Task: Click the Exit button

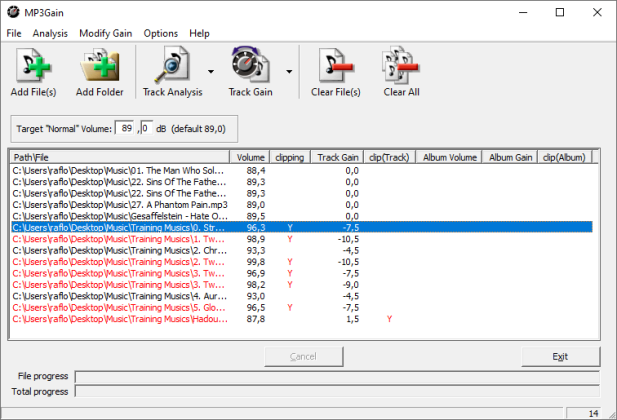Action: [560, 357]
